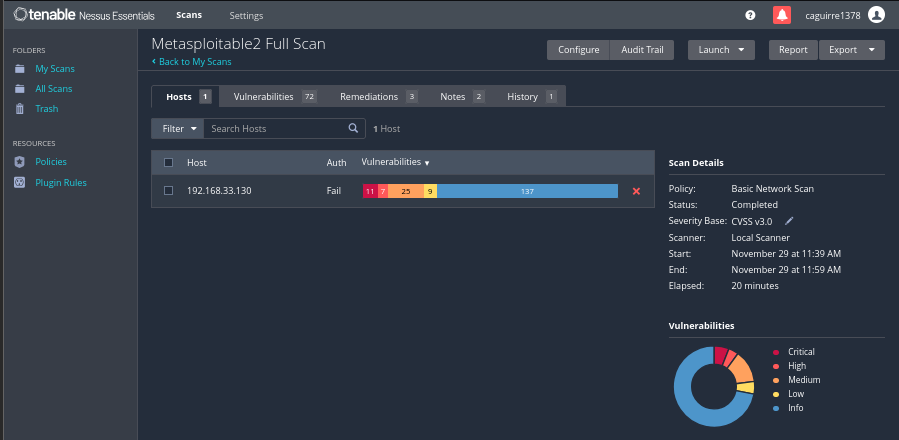This screenshot has height=440, width=899.
Task: Open the Trash folder
Action: pos(46,109)
